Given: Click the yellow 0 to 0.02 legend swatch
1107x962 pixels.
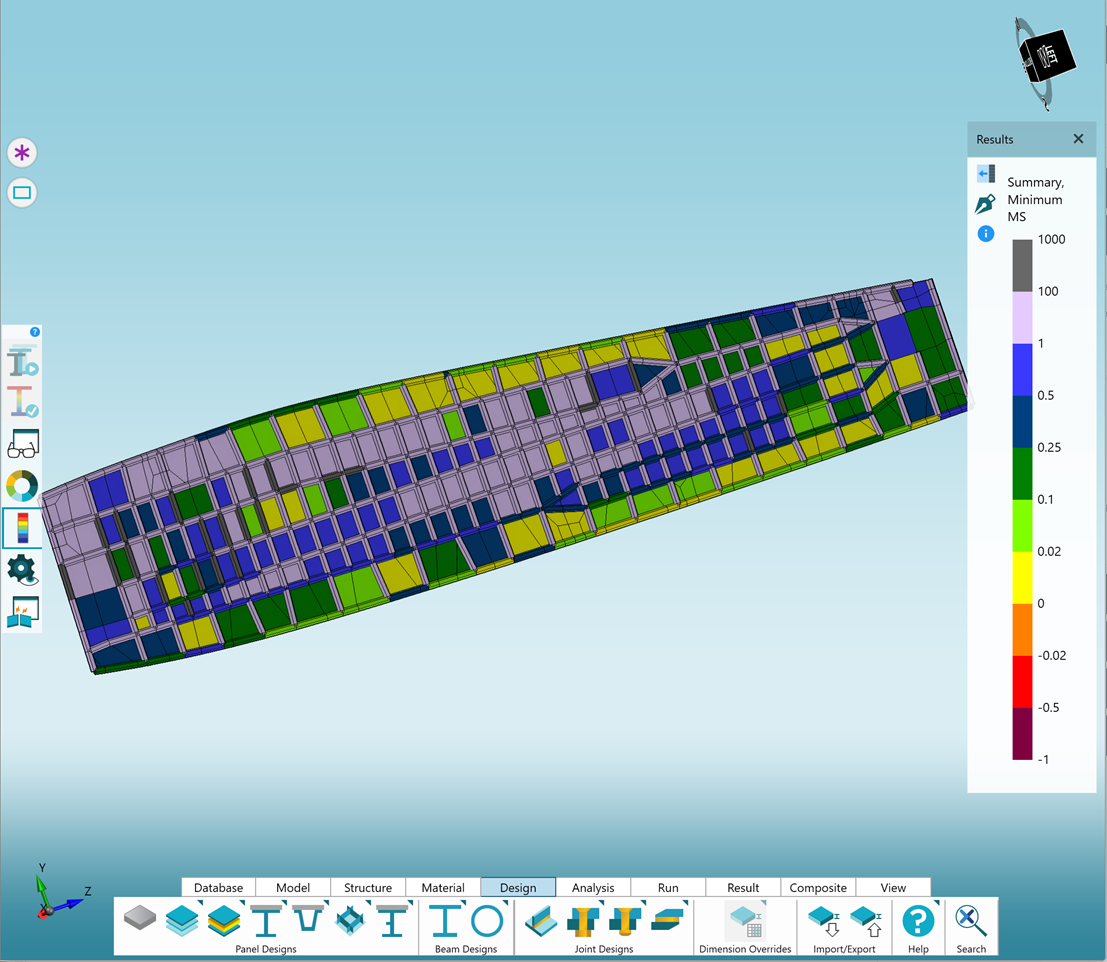Looking at the screenshot, I should [x=1022, y=577].
